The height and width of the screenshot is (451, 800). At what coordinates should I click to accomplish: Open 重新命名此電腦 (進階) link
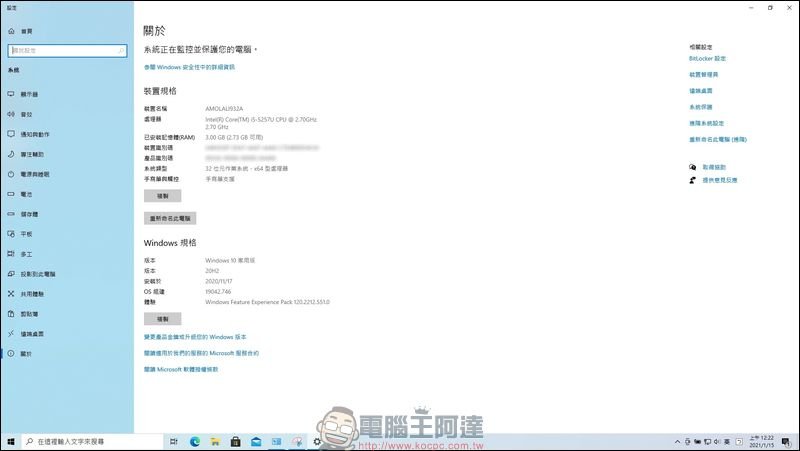[718, 139]
